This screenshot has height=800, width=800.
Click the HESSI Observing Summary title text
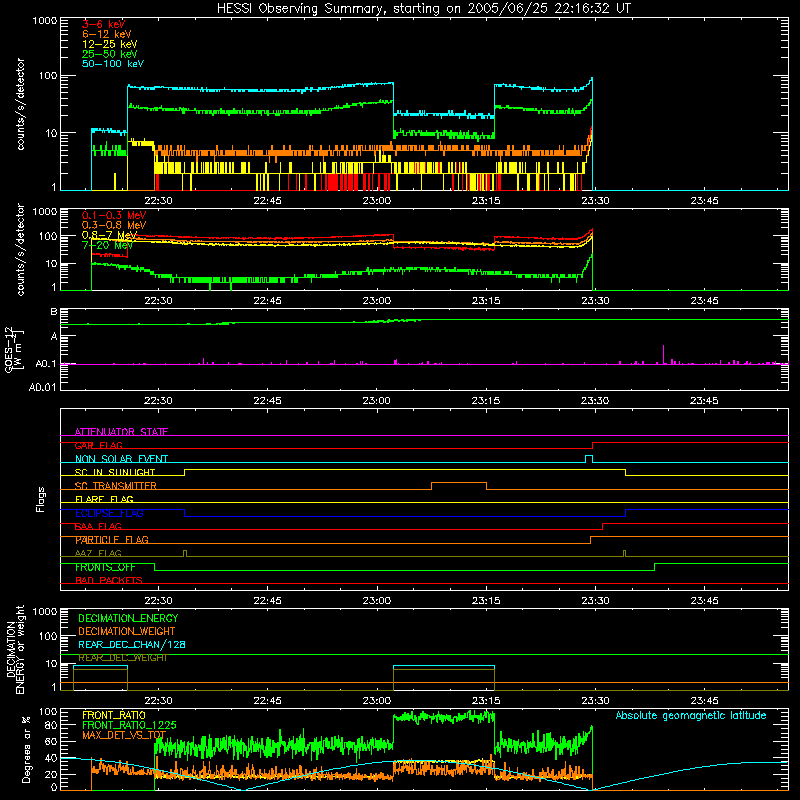423,9
